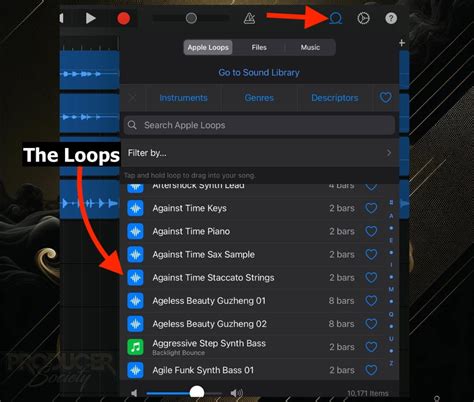474x402 pixels.
Task: Open the song settings gear icon
Action: (x=363, y=18)
